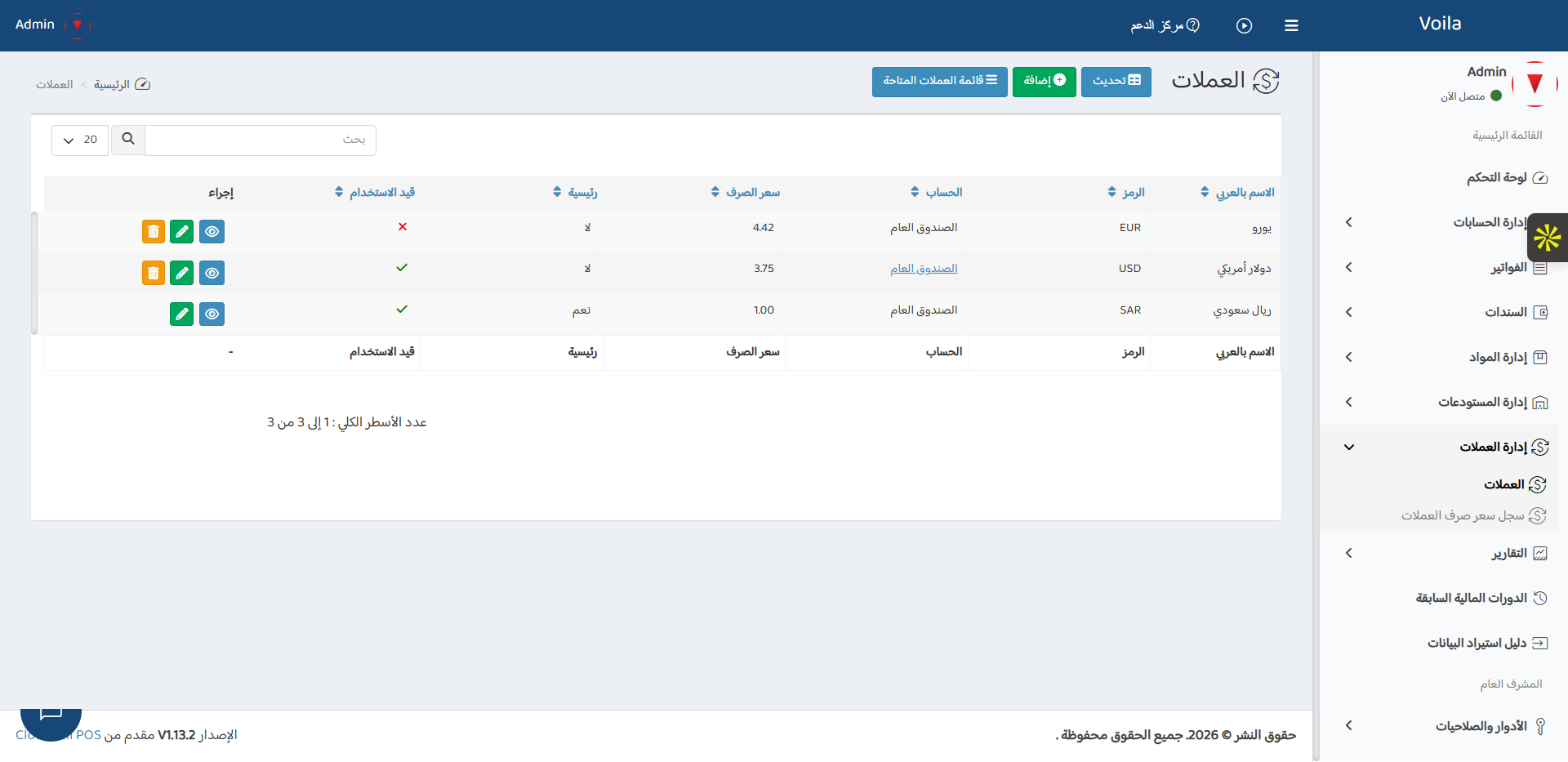The width and height of the screenshot is (1568, 762).
Task: Open سجل سعر صرف العملات submenu item
Action: (x=1474, y=516)
